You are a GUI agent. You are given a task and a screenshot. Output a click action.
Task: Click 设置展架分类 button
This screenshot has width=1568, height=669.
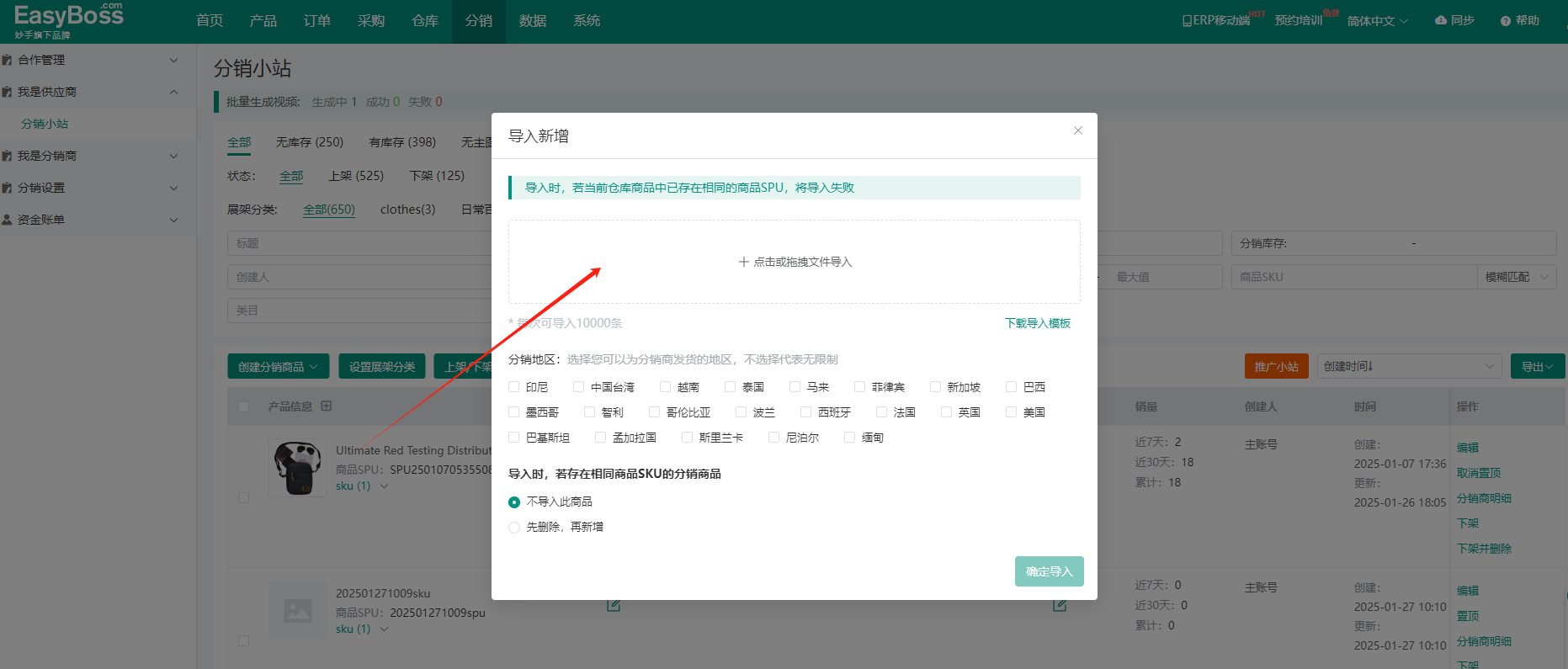point(382,367)
